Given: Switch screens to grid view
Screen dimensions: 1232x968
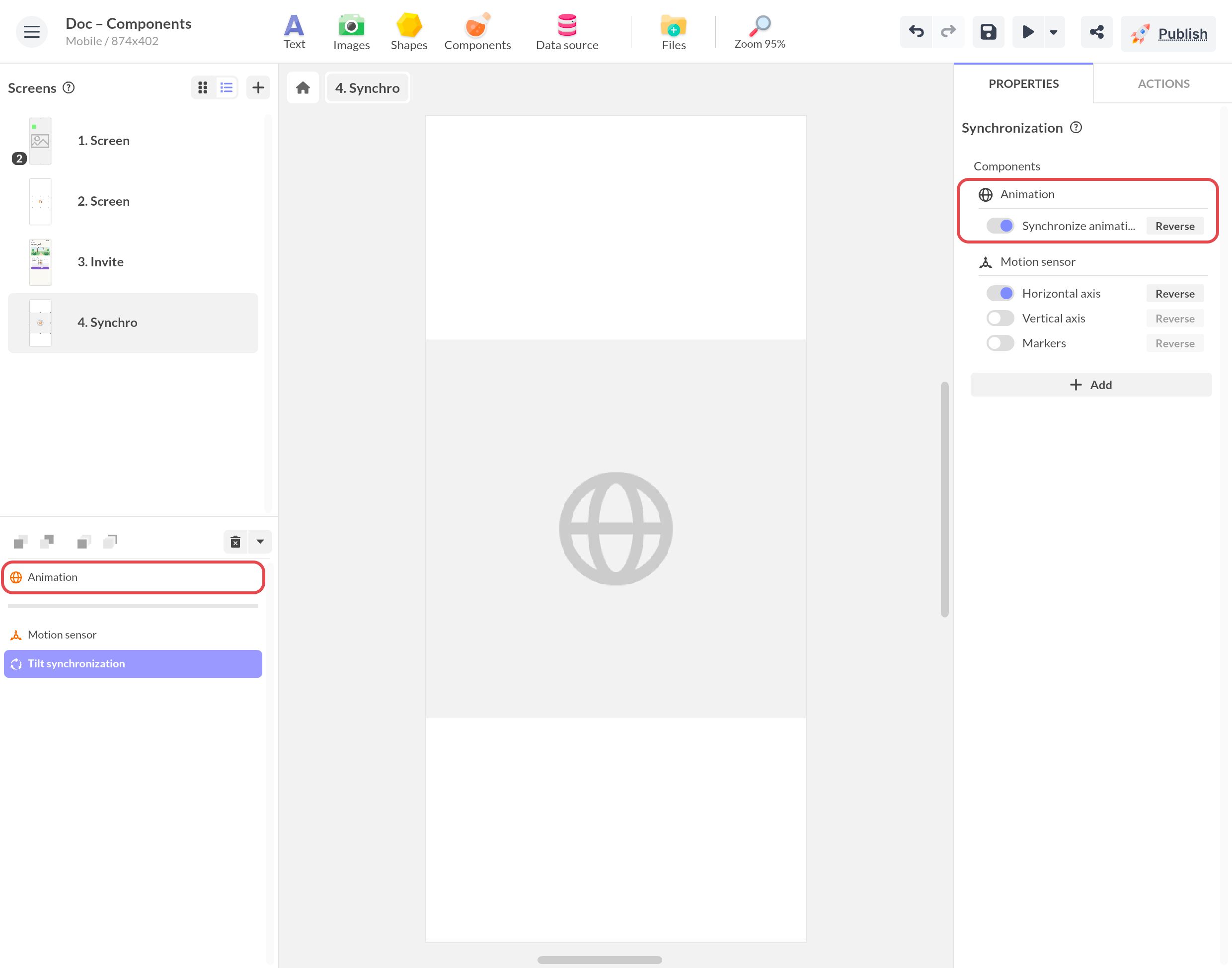Looking at the screenshot, I should point(203,87).
